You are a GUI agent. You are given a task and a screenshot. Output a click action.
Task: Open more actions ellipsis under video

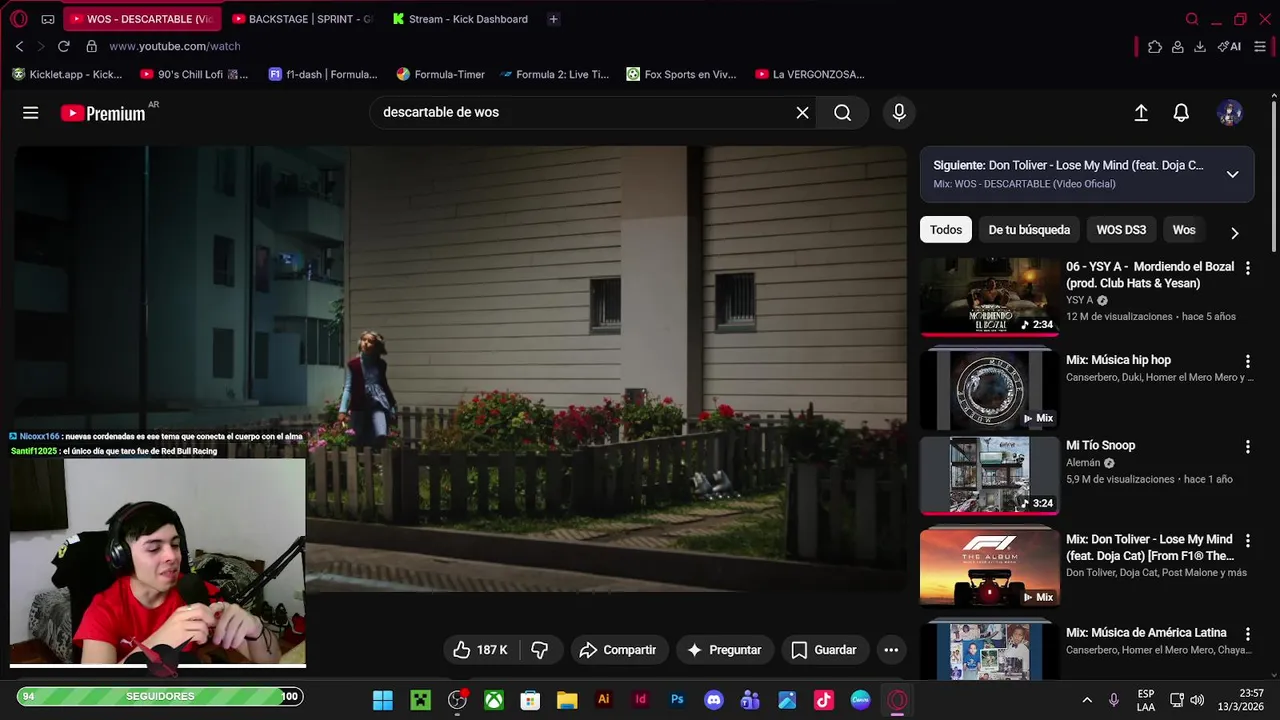[891, 650]
